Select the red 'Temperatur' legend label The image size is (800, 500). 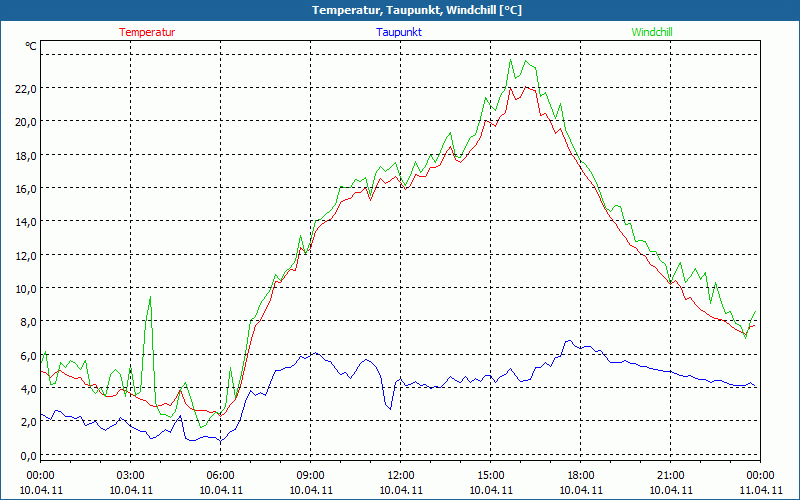(147, 32)
